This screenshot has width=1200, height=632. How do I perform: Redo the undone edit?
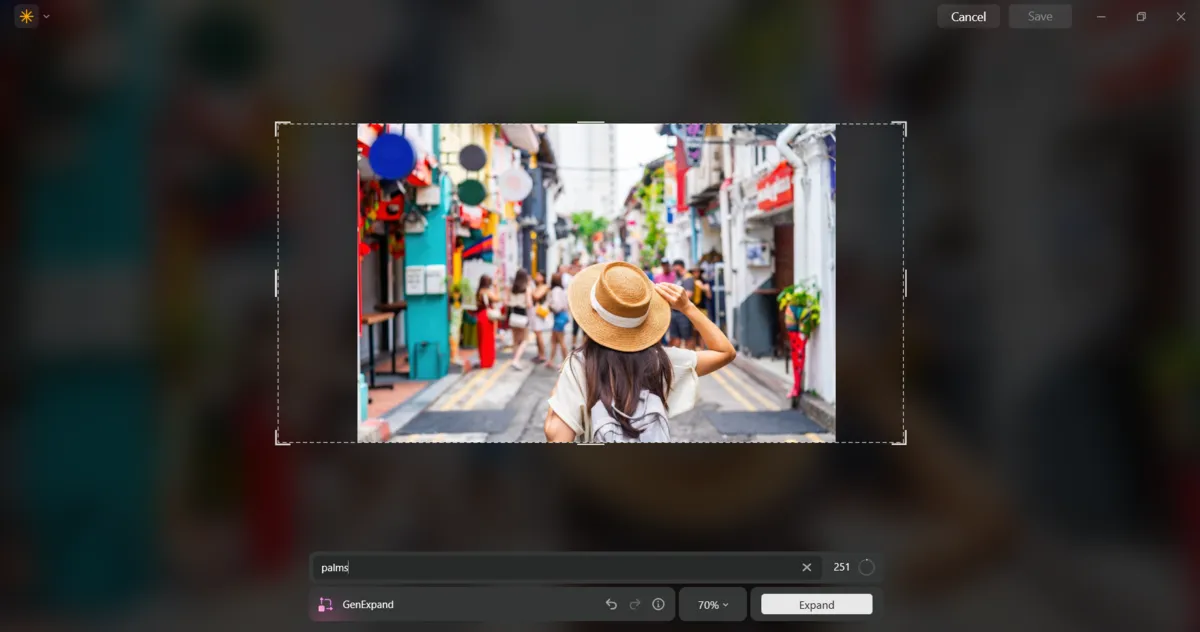[x=635, y=604]
